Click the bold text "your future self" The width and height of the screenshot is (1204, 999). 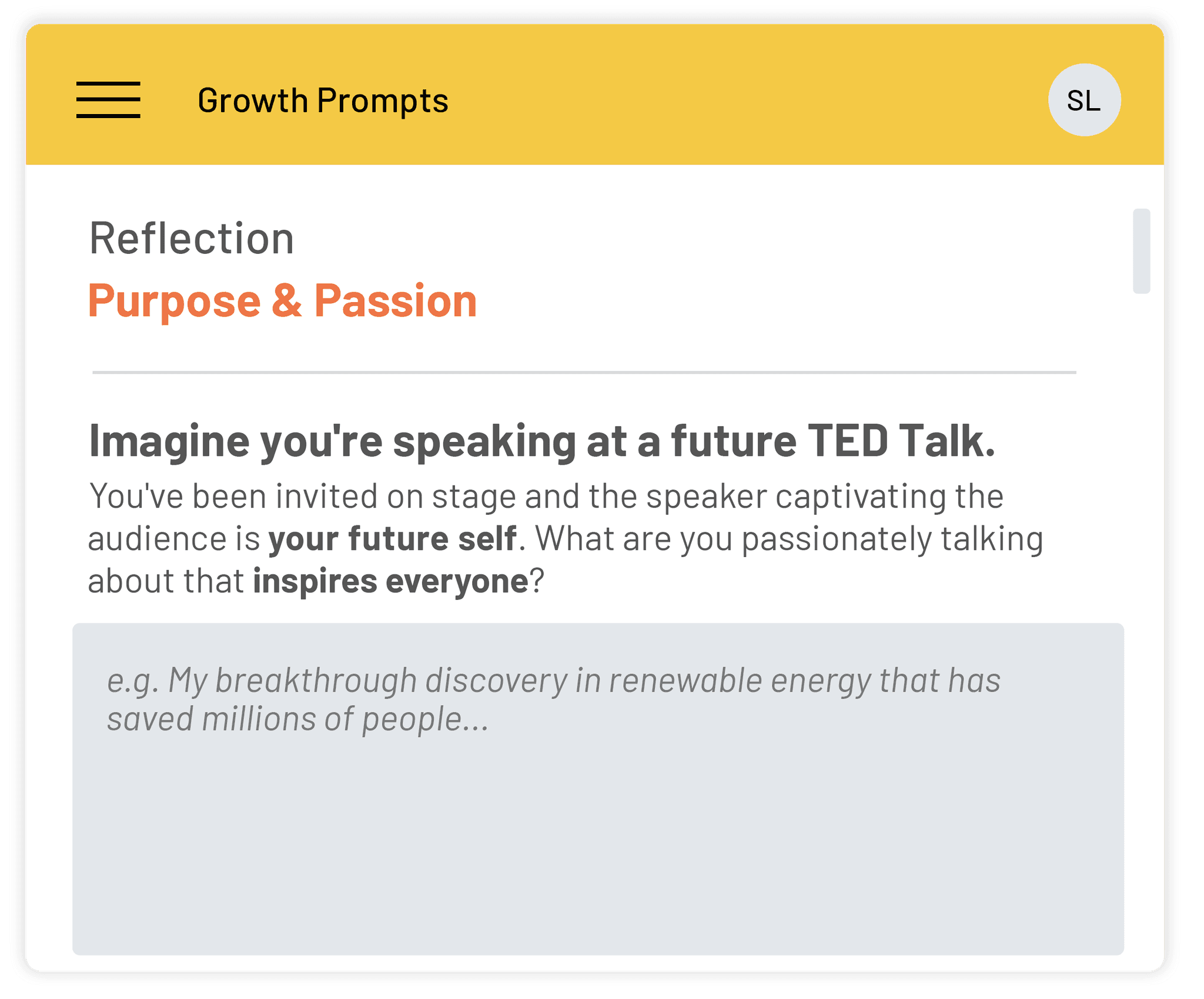(x=392, y=539)
